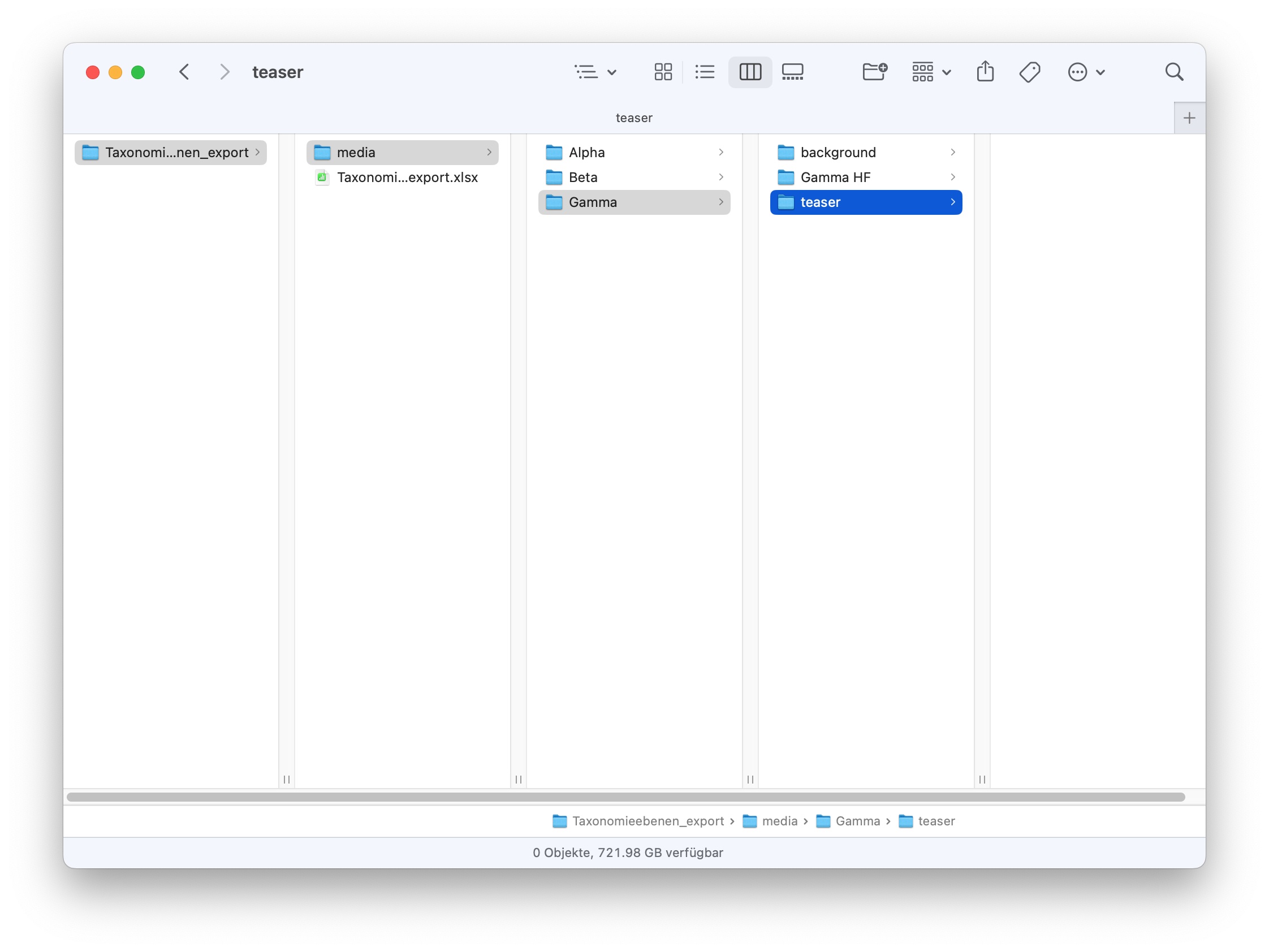The width and height of the screenshot is (1269, 952).
Task: Click the search icon in toolbar
Action: pyautogui.click(x=1174, y=71)
